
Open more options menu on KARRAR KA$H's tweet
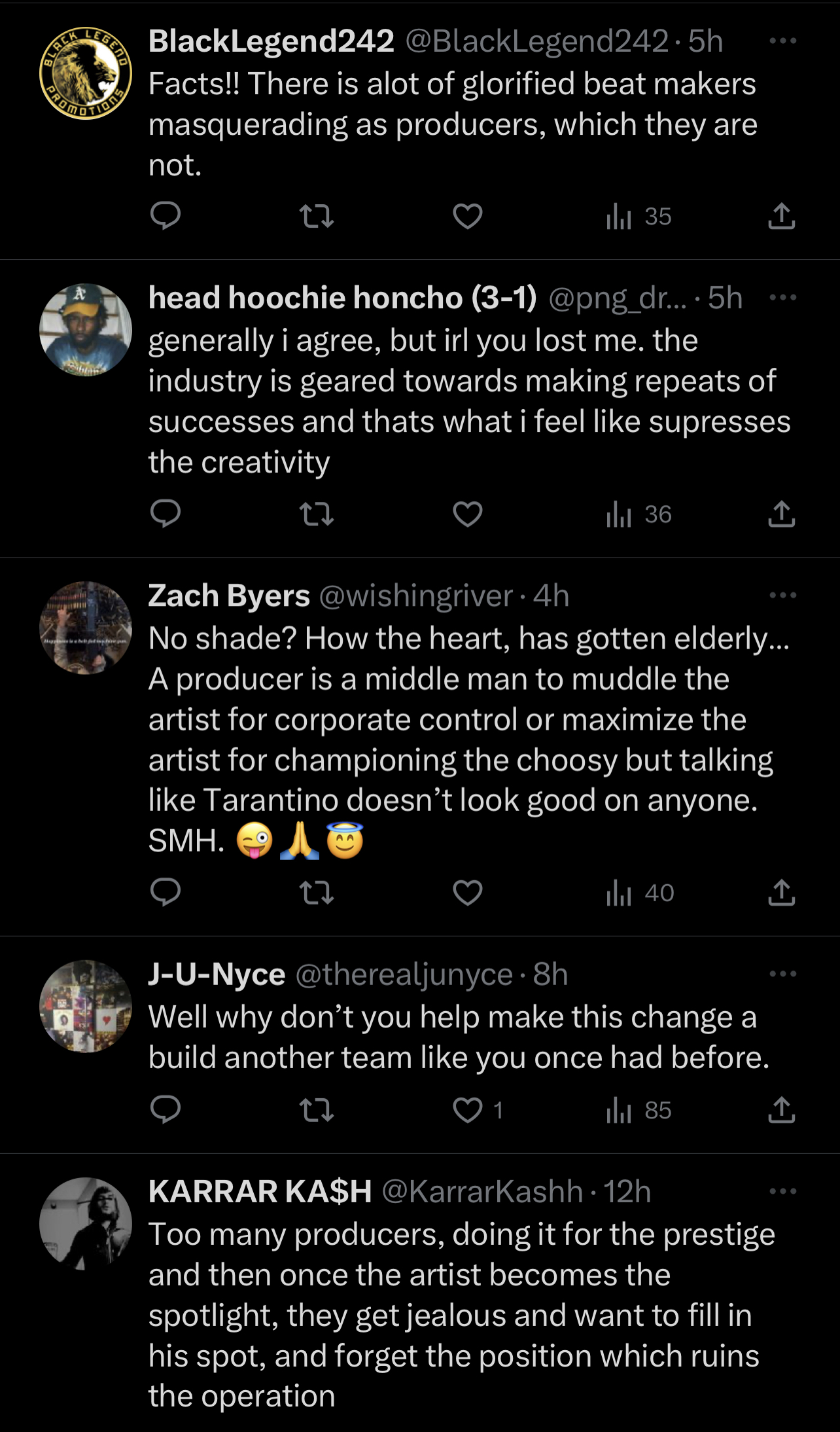pyautogui.click(x=782, y=1191)
